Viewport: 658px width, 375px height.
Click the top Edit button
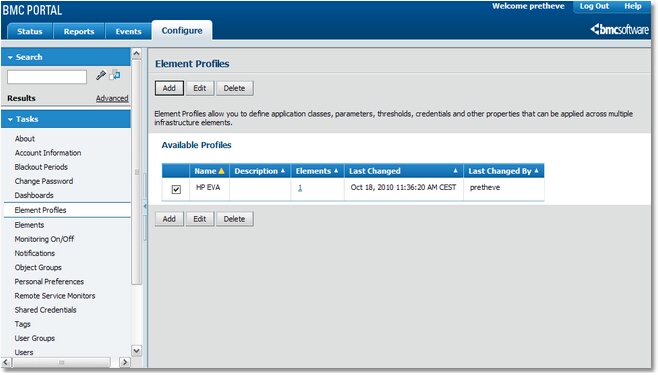[200, 88]
